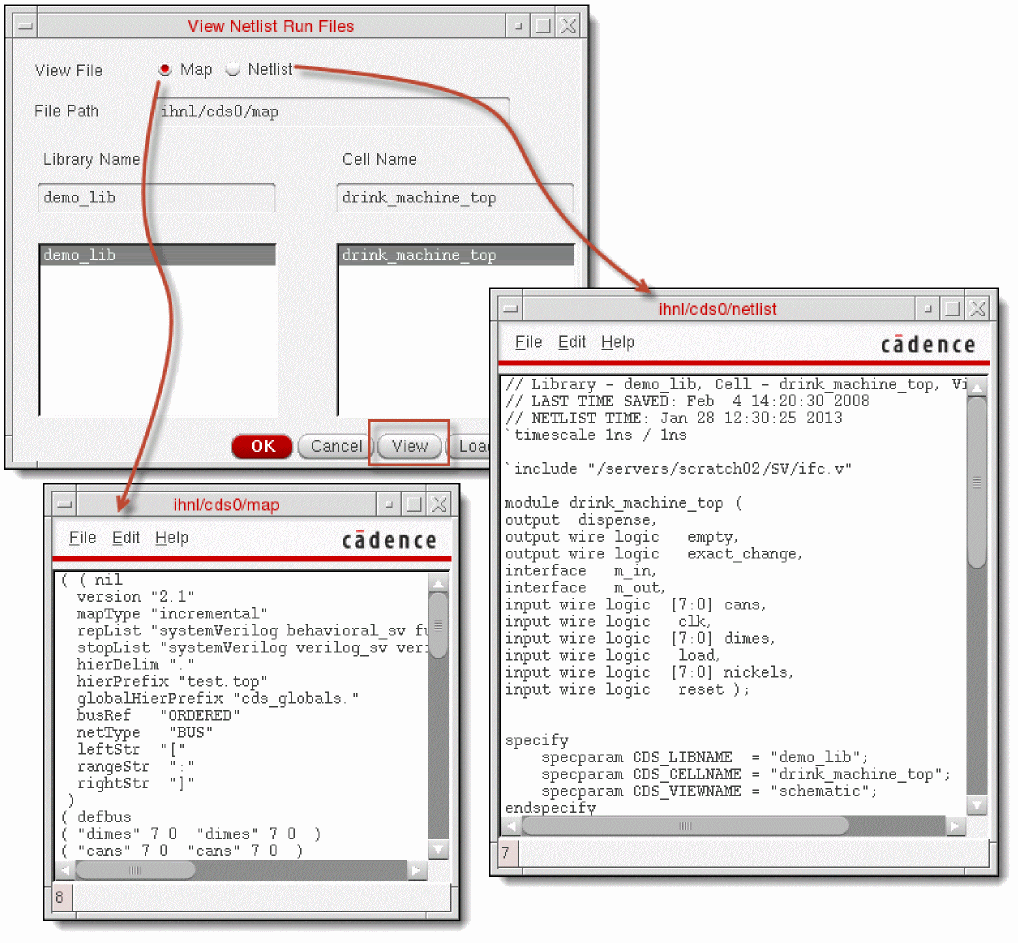The image size is (1018, 943).
Task: Close the ihnl/cds0/map window
Action: coord(439,504)
